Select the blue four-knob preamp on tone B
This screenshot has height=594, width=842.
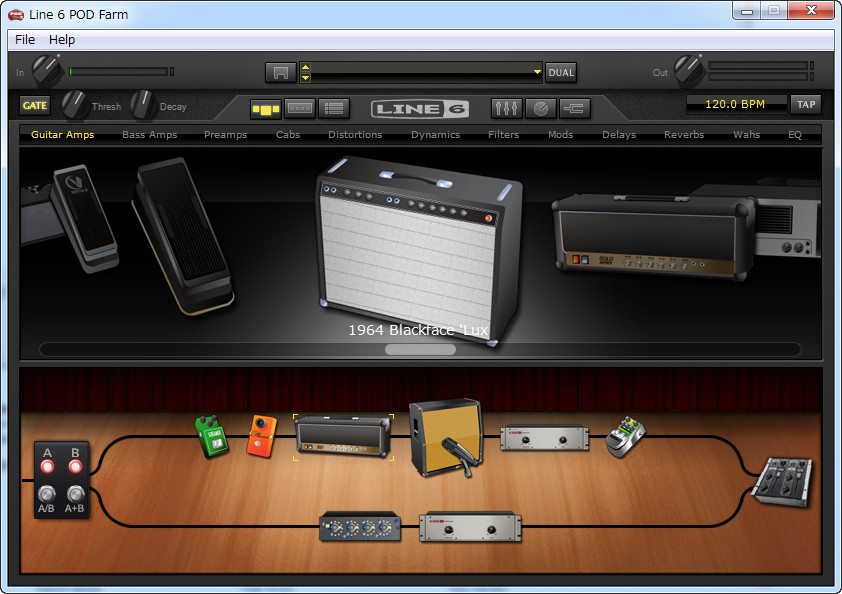pos(360,526)
